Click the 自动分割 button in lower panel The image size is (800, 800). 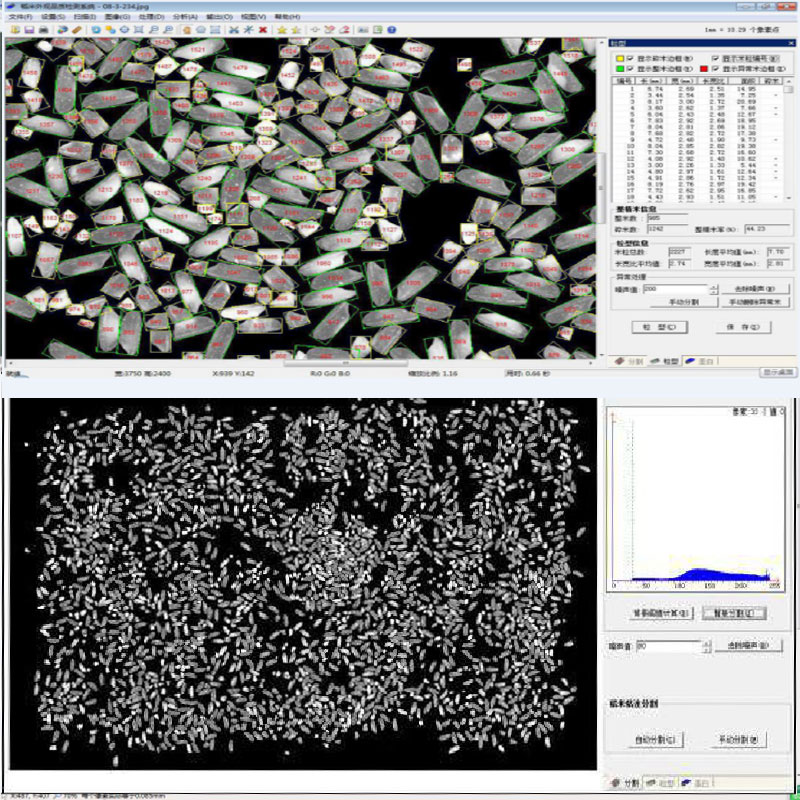(654, 740)
